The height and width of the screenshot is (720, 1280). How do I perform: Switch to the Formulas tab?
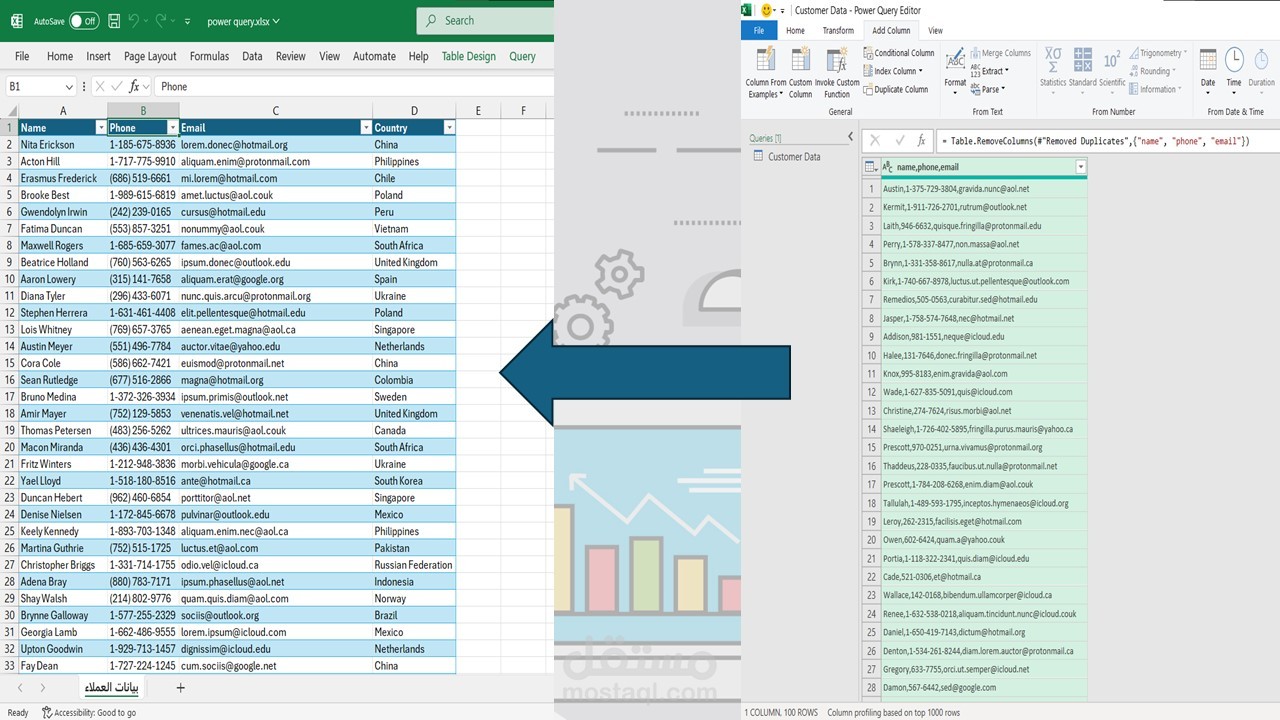[x=209, y=56]
